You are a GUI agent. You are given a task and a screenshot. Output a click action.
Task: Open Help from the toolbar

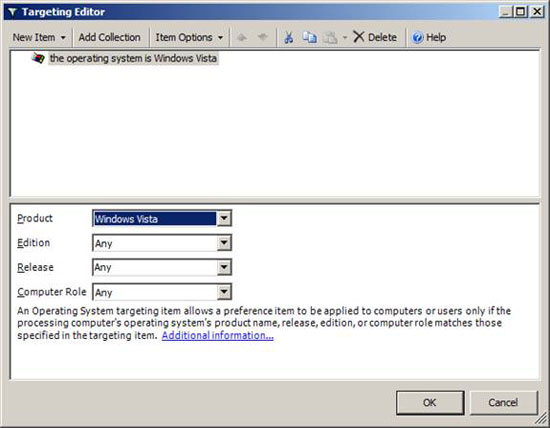pyautogui.click(x=429, y=37)
